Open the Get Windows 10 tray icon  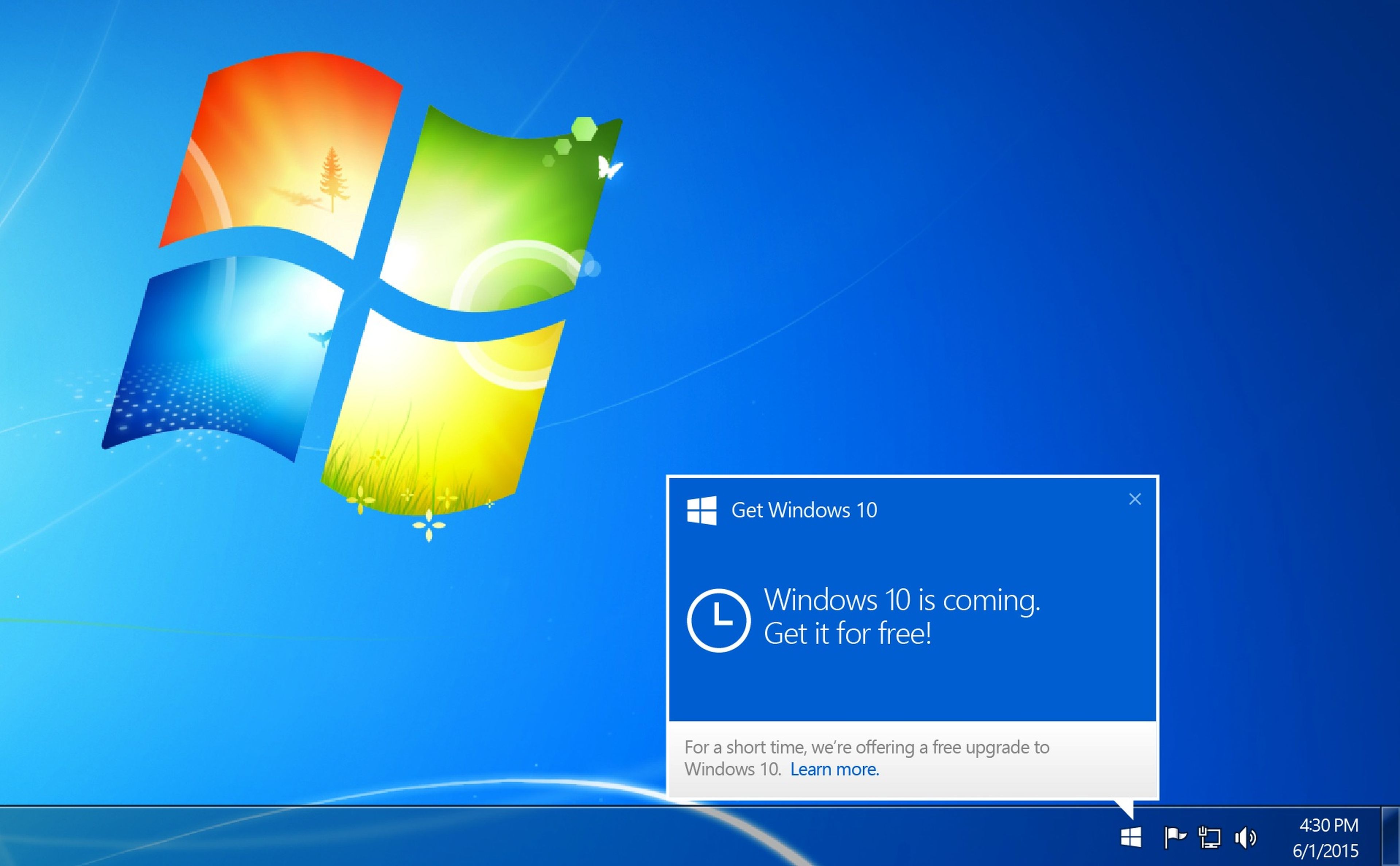point(1131,837)
